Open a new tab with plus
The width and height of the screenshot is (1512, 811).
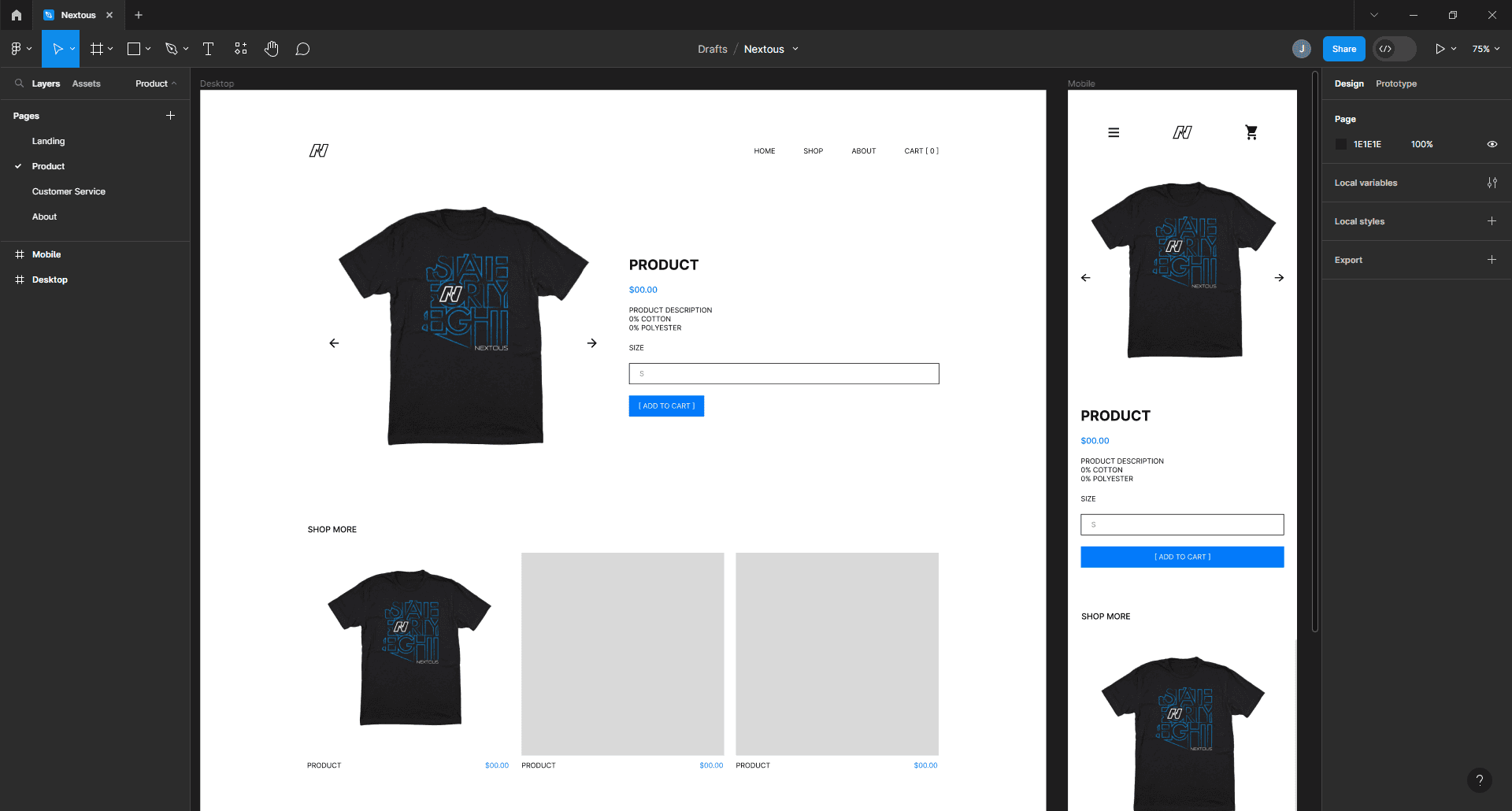(x=139, y=15)
